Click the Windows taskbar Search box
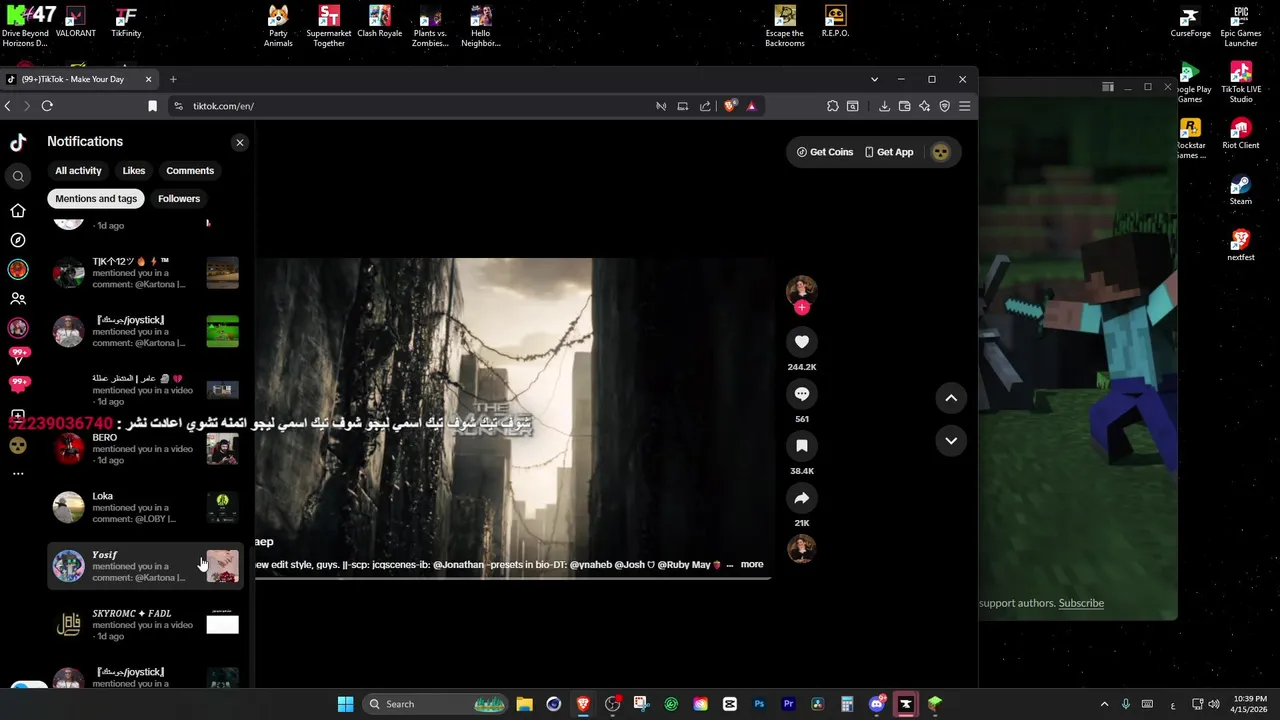 tap(436, 704)
